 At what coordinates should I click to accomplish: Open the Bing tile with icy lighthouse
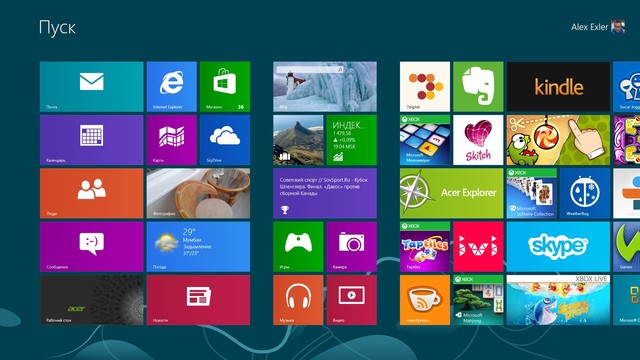[x=325, y=87]
